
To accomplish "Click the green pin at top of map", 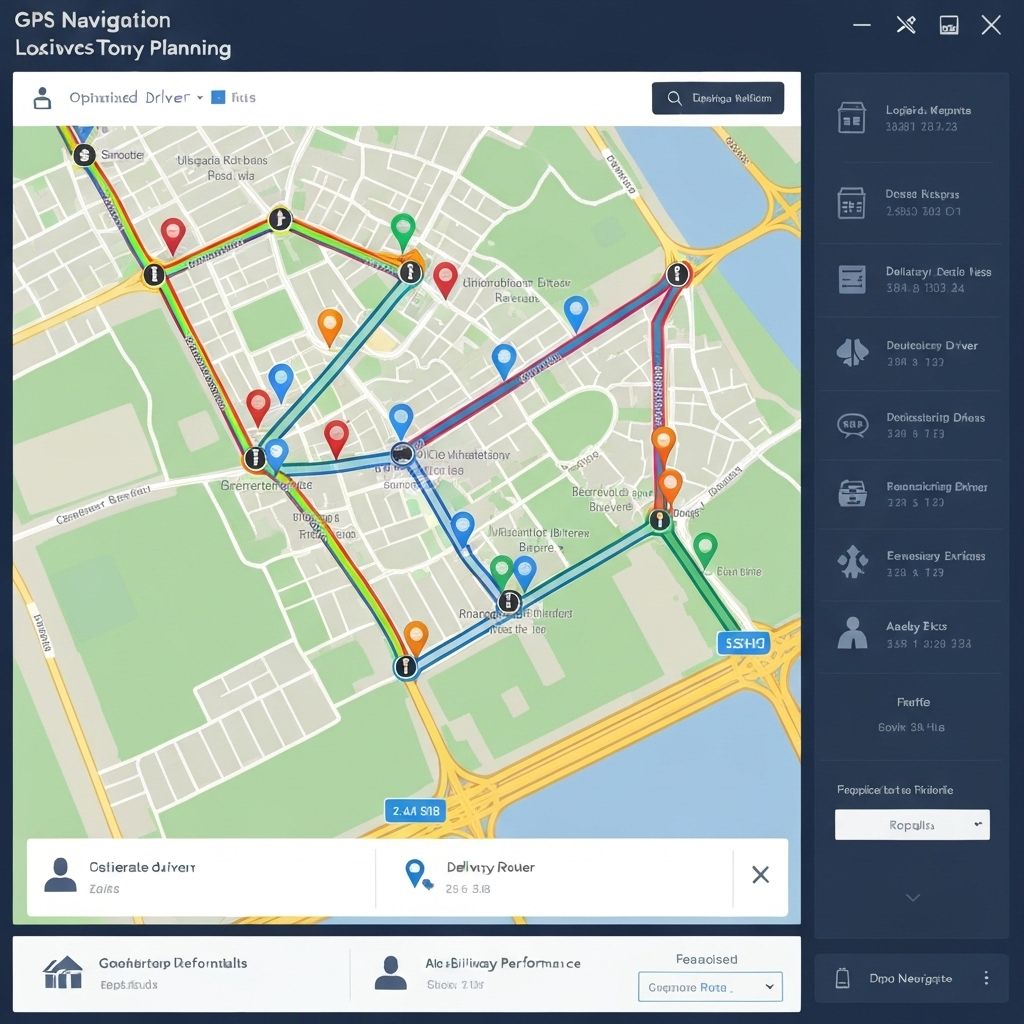I will pyautogui.click(x=402, y=230).
